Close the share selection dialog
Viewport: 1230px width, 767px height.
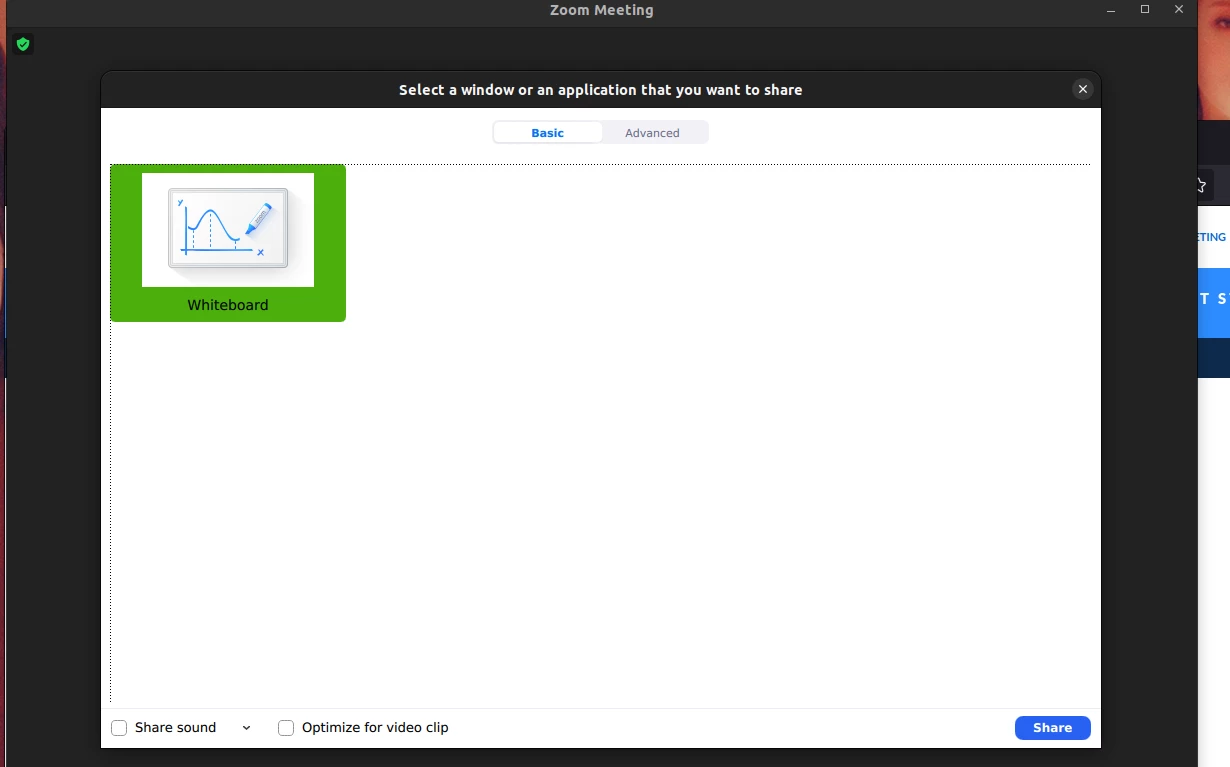tap(1082, 89)
